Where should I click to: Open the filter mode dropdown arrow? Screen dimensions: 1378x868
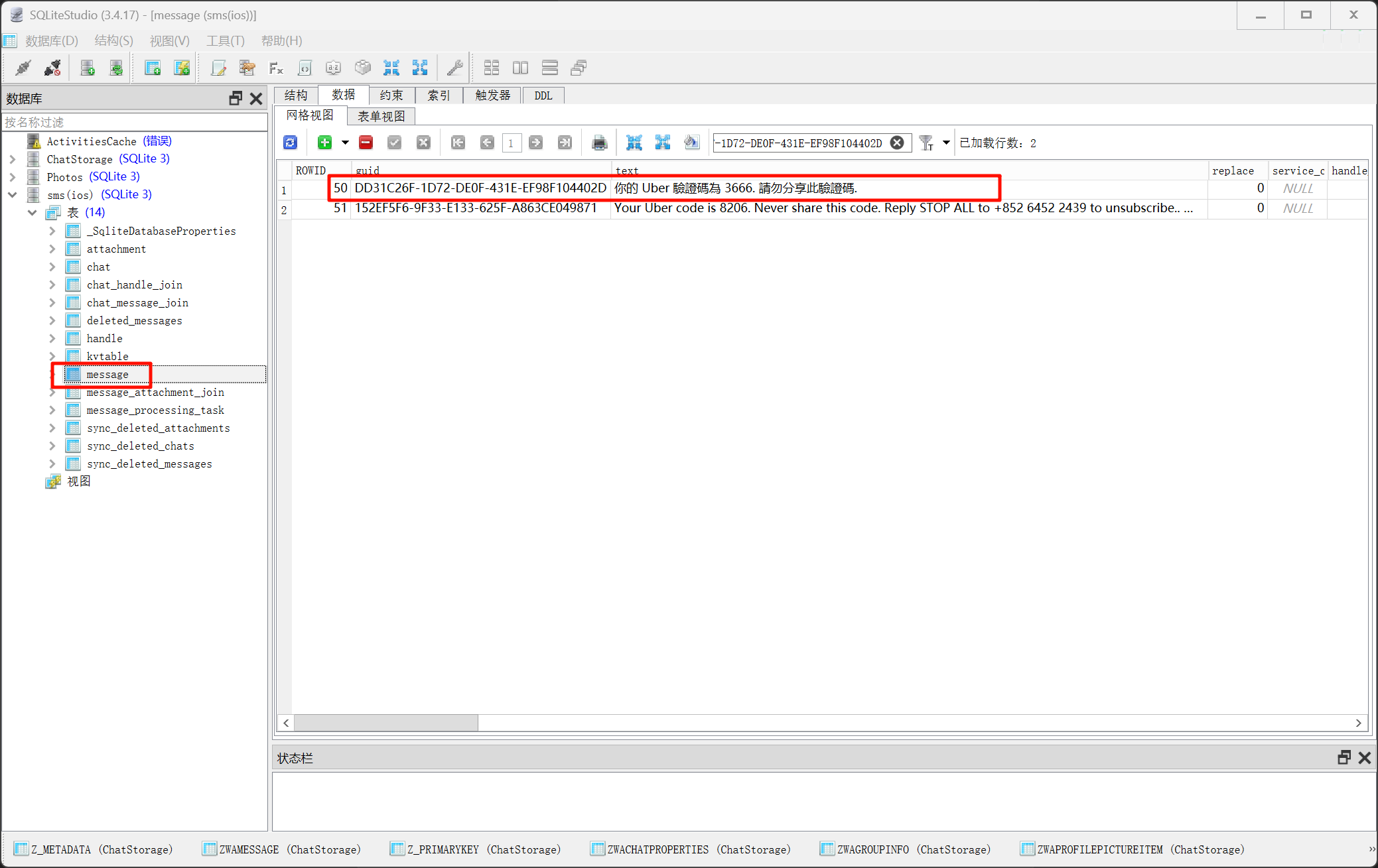click(946, 143)
